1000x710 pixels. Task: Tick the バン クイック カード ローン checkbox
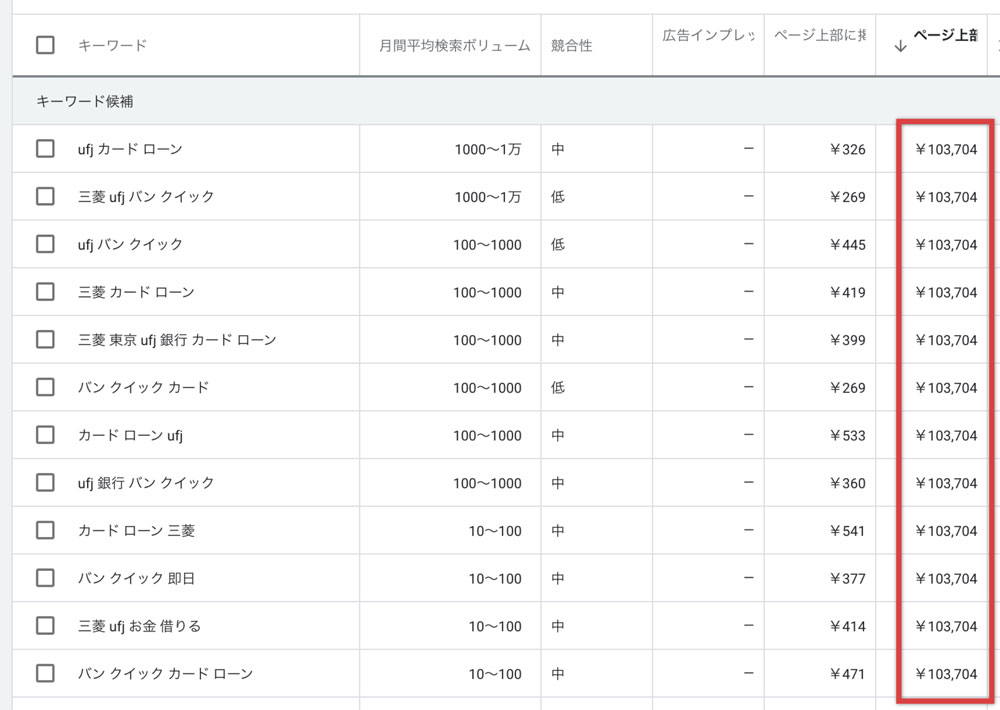pos(45,673)
